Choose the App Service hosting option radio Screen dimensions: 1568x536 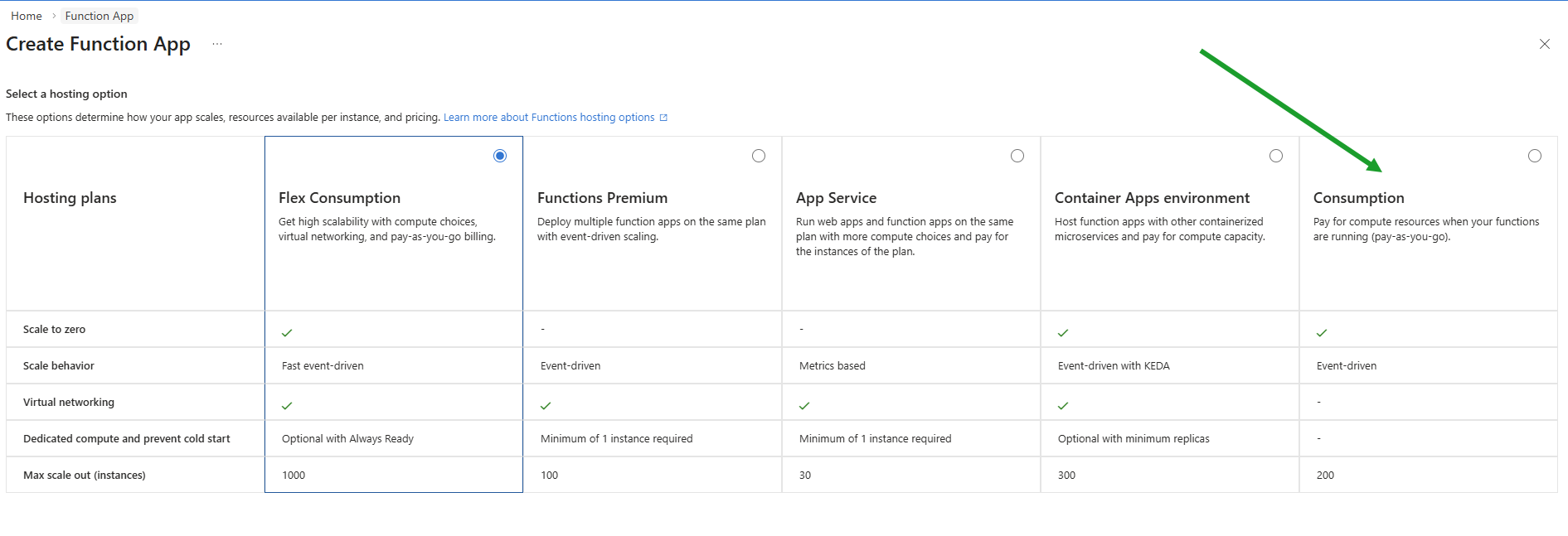(x=1017, y=156)
